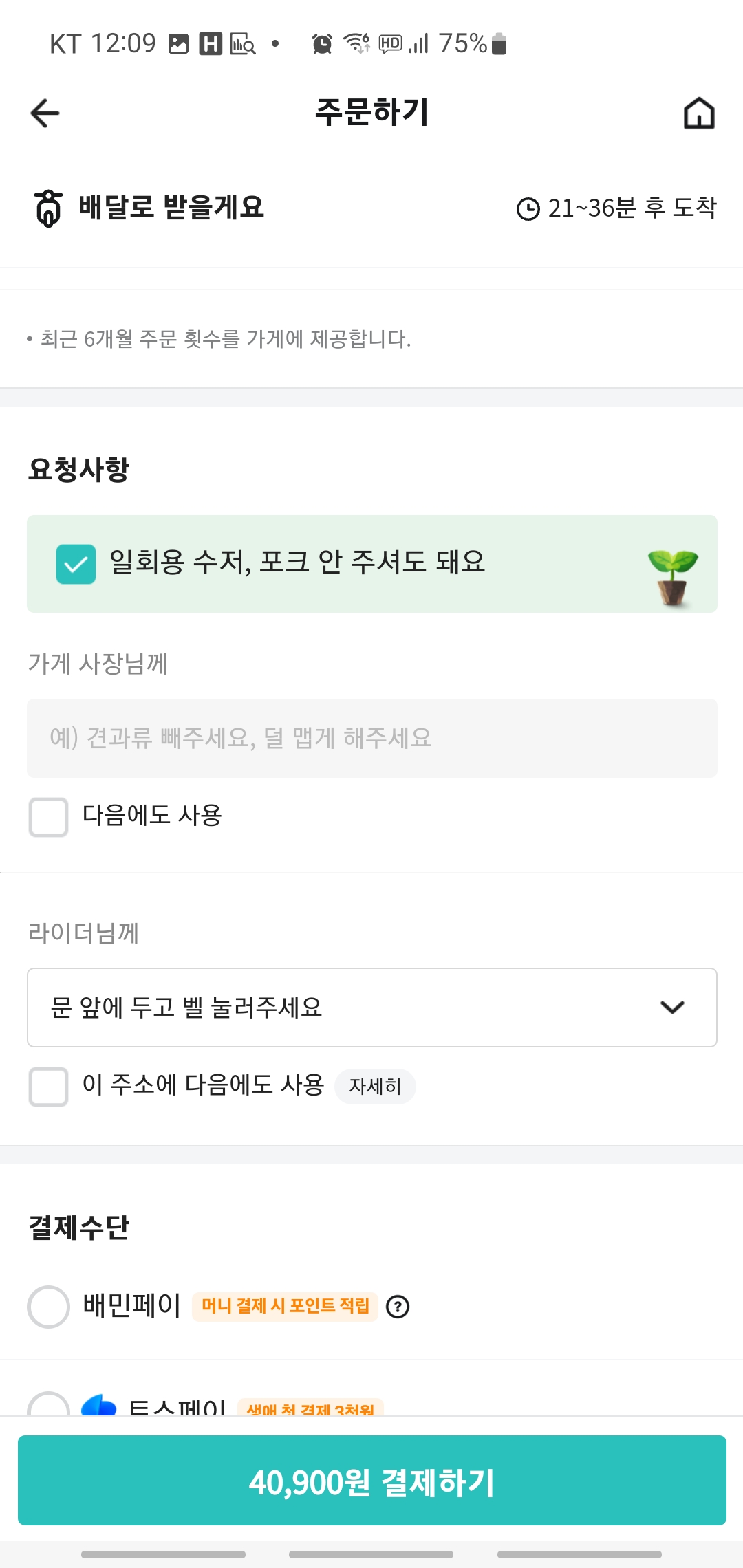Go to home via house icon
743x1568 pixels.
click(699, 113)
